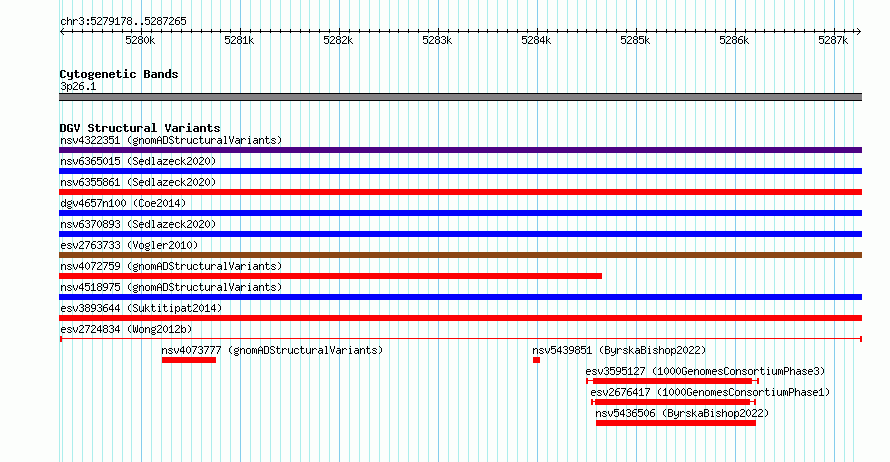Image resolution: width=890 pixels, height=462 pixels.
Task: Select the red nsv5436506 variant bar
Action: pyautogui.click(x=675, y=423)
